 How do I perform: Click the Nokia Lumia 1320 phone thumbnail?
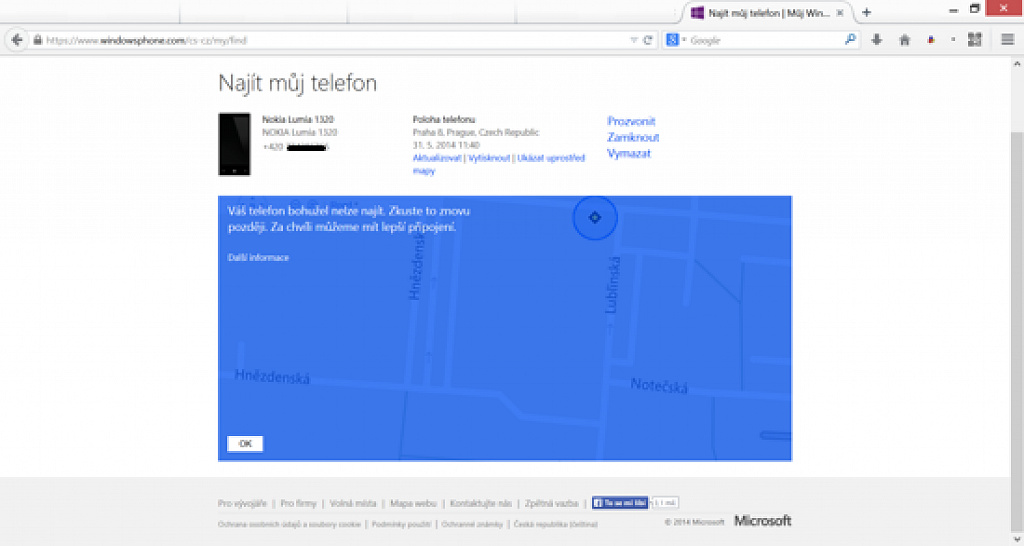pyautogui.click(x=234, y=144)
